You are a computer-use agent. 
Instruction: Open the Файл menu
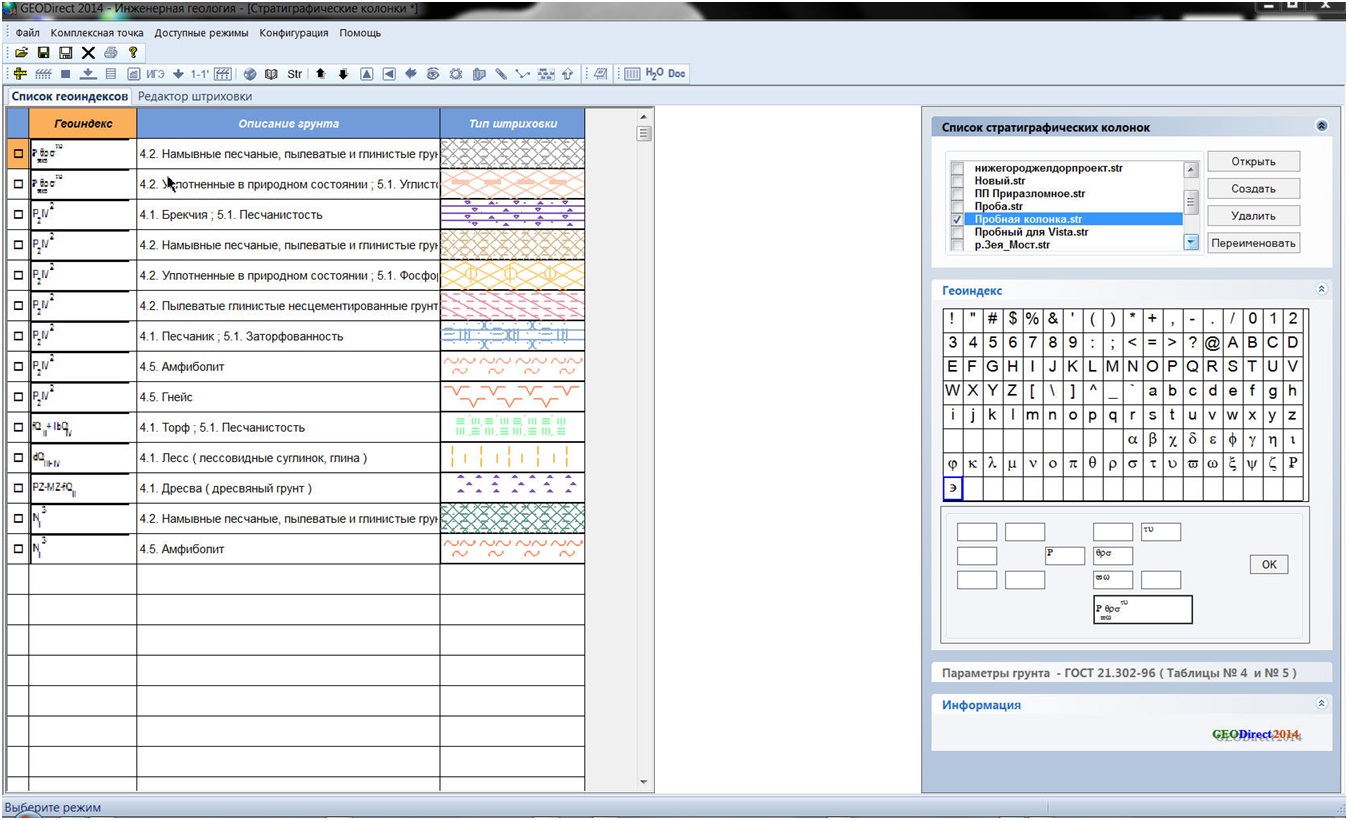click(28, 33)
